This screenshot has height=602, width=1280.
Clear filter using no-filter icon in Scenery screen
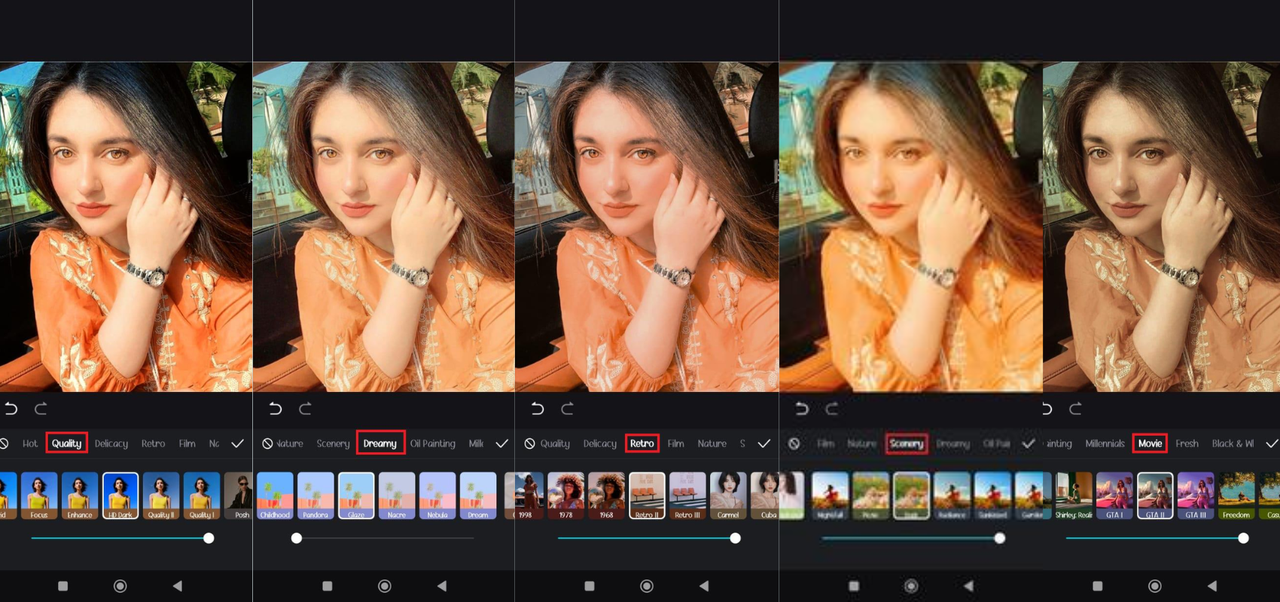tap(794, 443)
